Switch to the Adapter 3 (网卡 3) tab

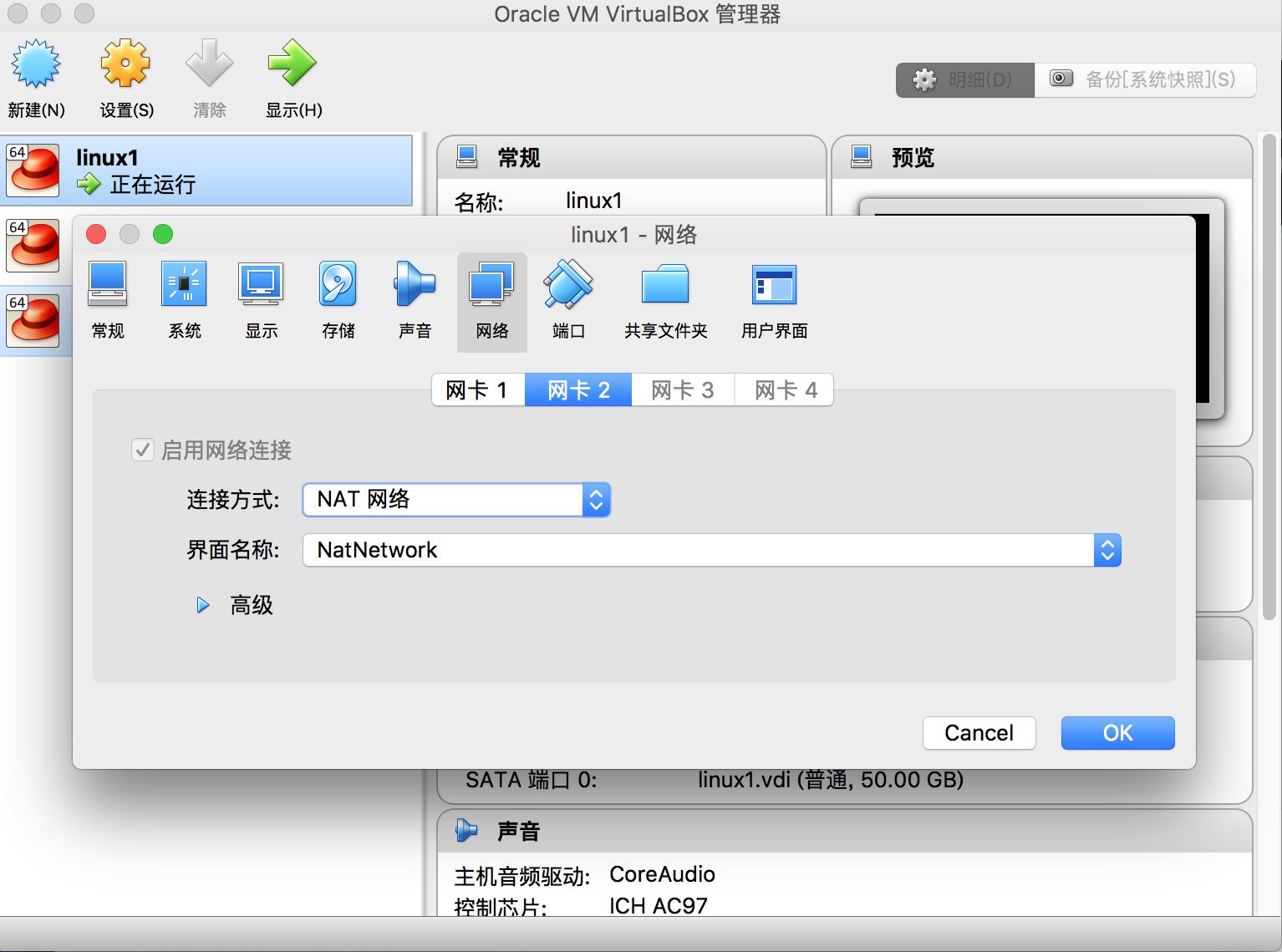(x=683, y=389)
